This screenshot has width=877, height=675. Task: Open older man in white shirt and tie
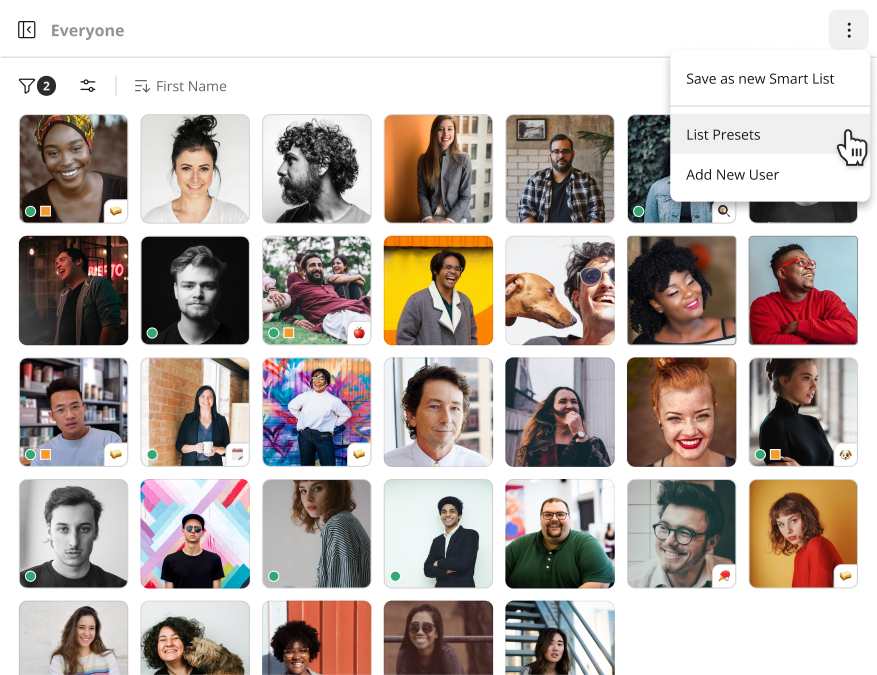tap(438, 412)
